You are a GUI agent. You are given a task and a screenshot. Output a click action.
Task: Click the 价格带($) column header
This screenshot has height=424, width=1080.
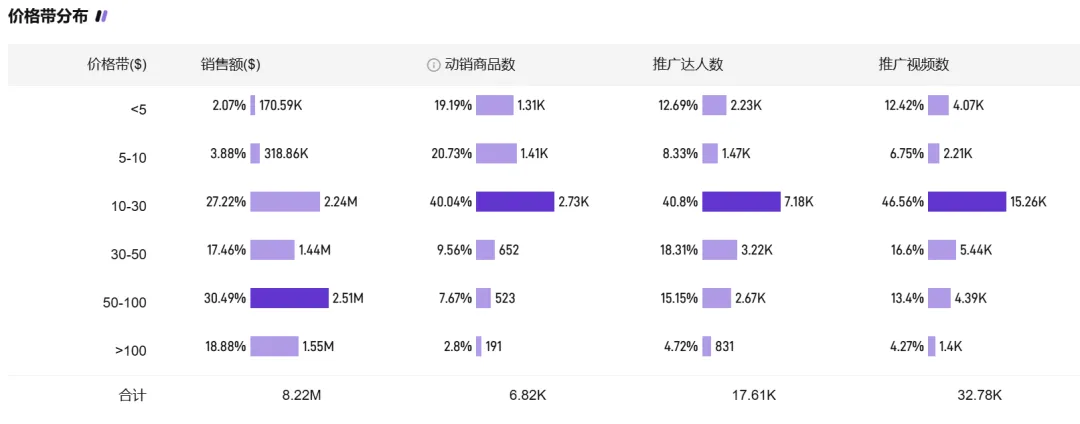117,65
